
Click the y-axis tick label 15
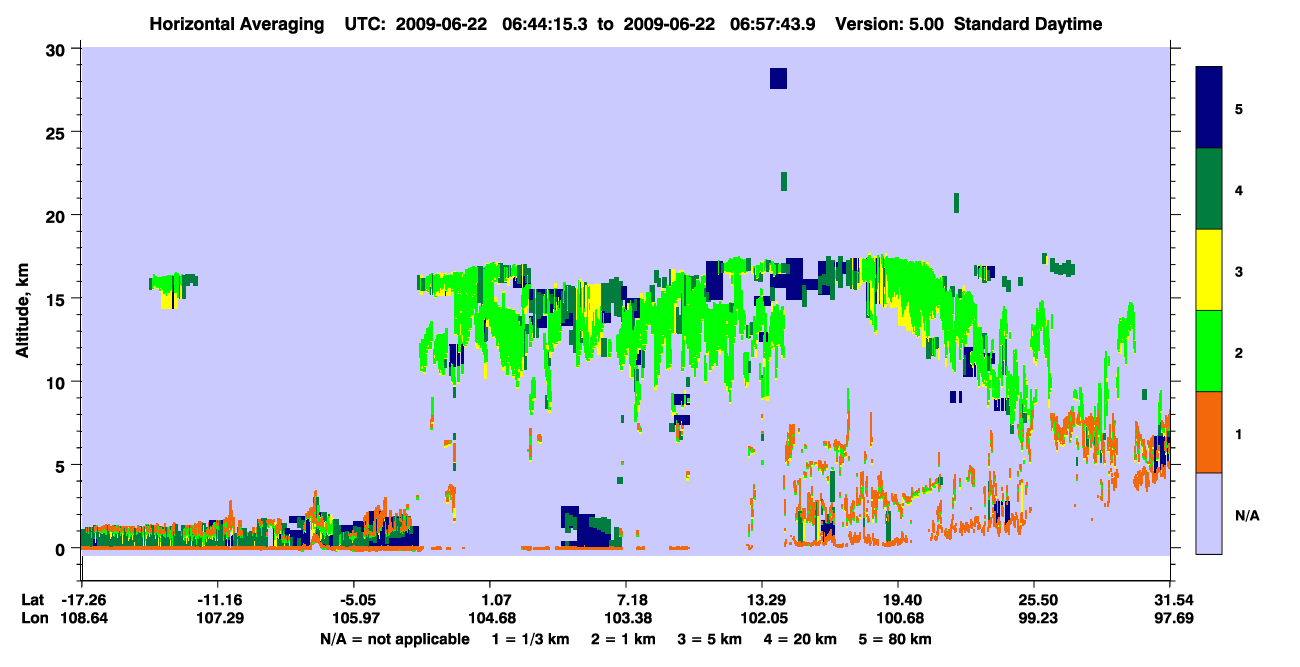point(57,299)
